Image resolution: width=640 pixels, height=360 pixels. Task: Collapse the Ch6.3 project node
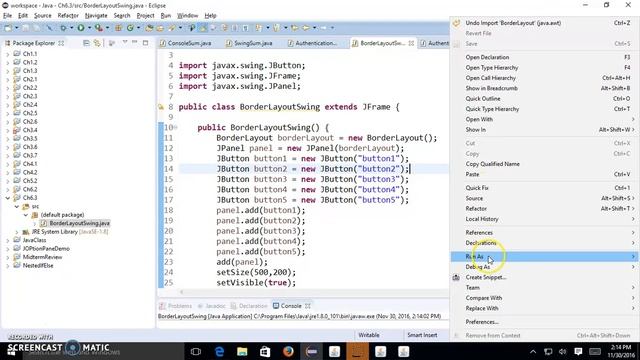[x=7, y=198]
